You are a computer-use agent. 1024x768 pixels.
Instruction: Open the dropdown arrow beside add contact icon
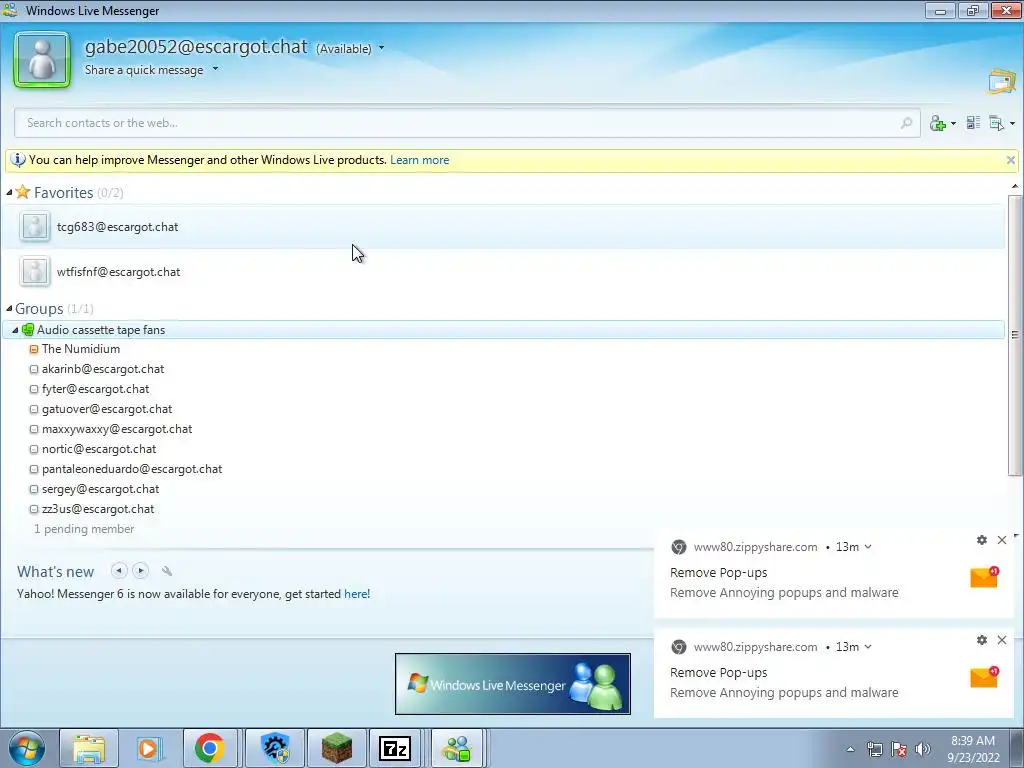953,123
